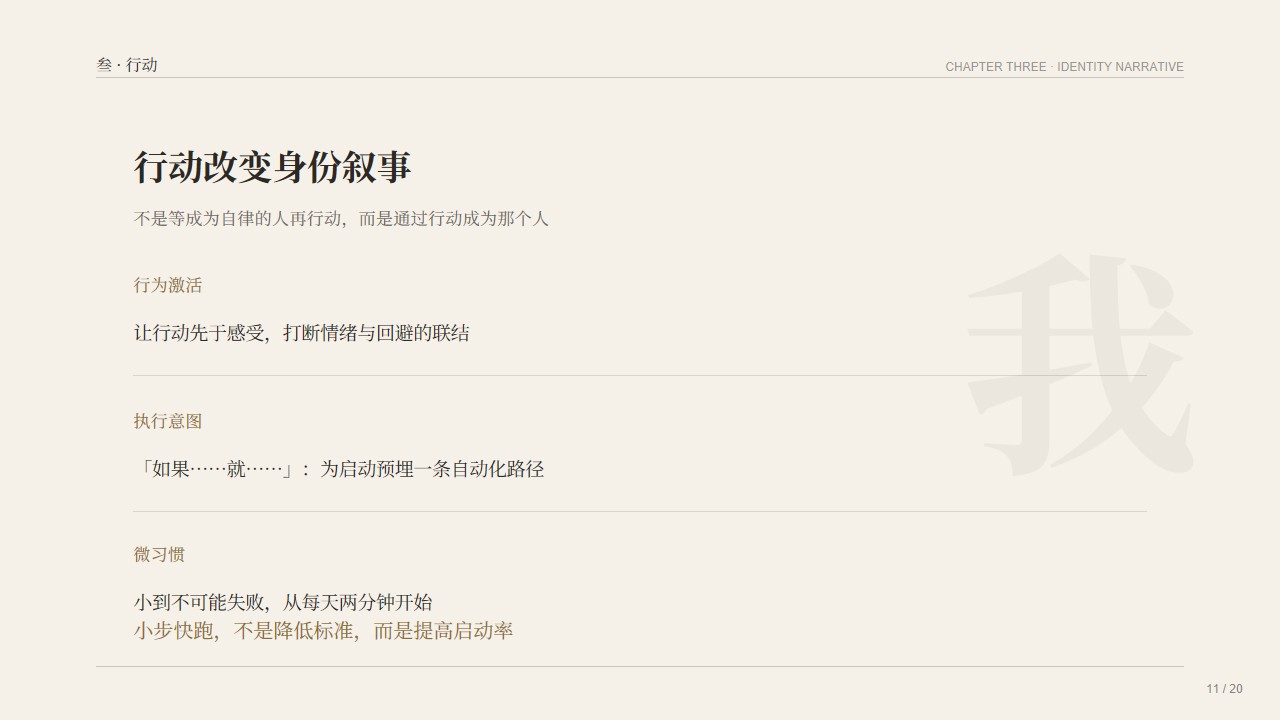Click the subtitle starting 不是等成为自律的人再行动
The height and width of the screenshot is (720, 1280).
coord(341,218)
